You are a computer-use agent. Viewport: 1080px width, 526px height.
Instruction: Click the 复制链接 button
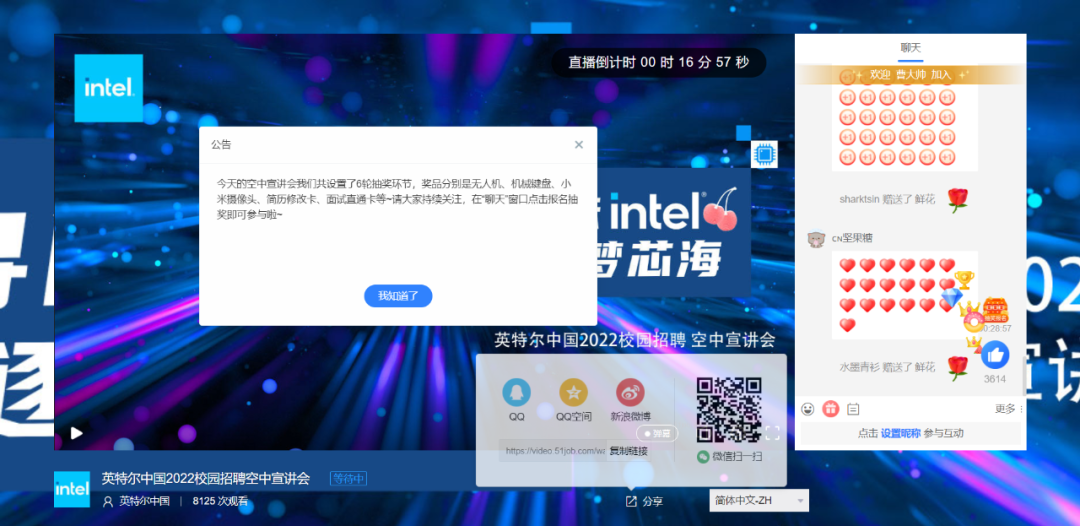coord(628,451)
